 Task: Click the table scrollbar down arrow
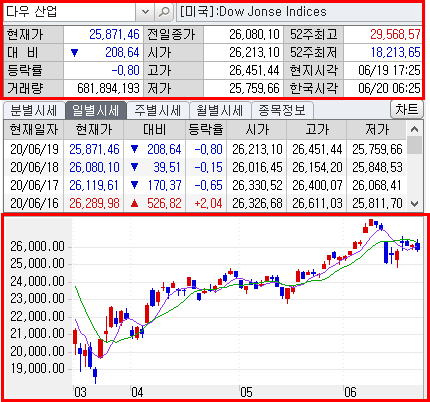point(414,203)
